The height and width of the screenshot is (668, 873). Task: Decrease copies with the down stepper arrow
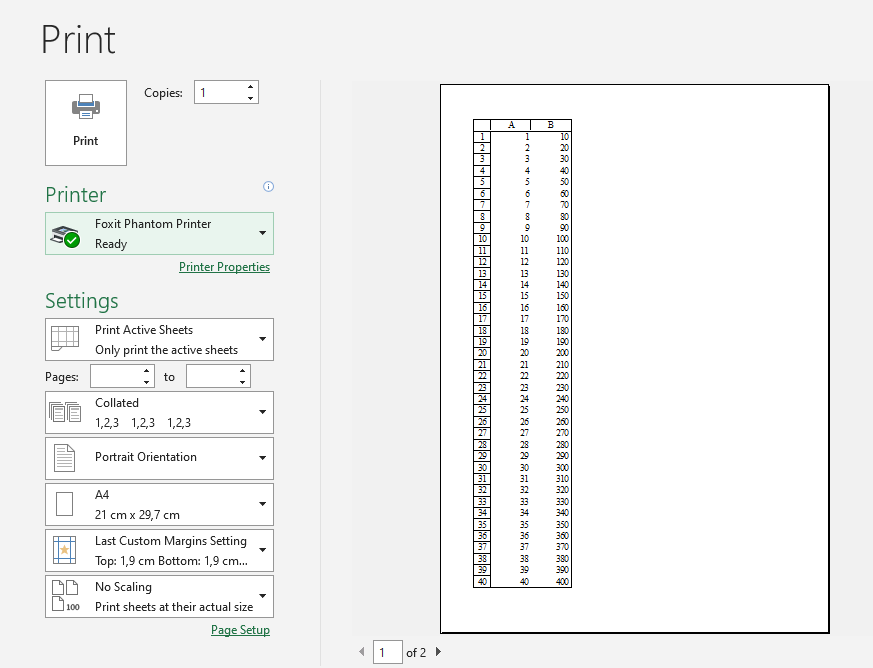[x=252, y=96]
